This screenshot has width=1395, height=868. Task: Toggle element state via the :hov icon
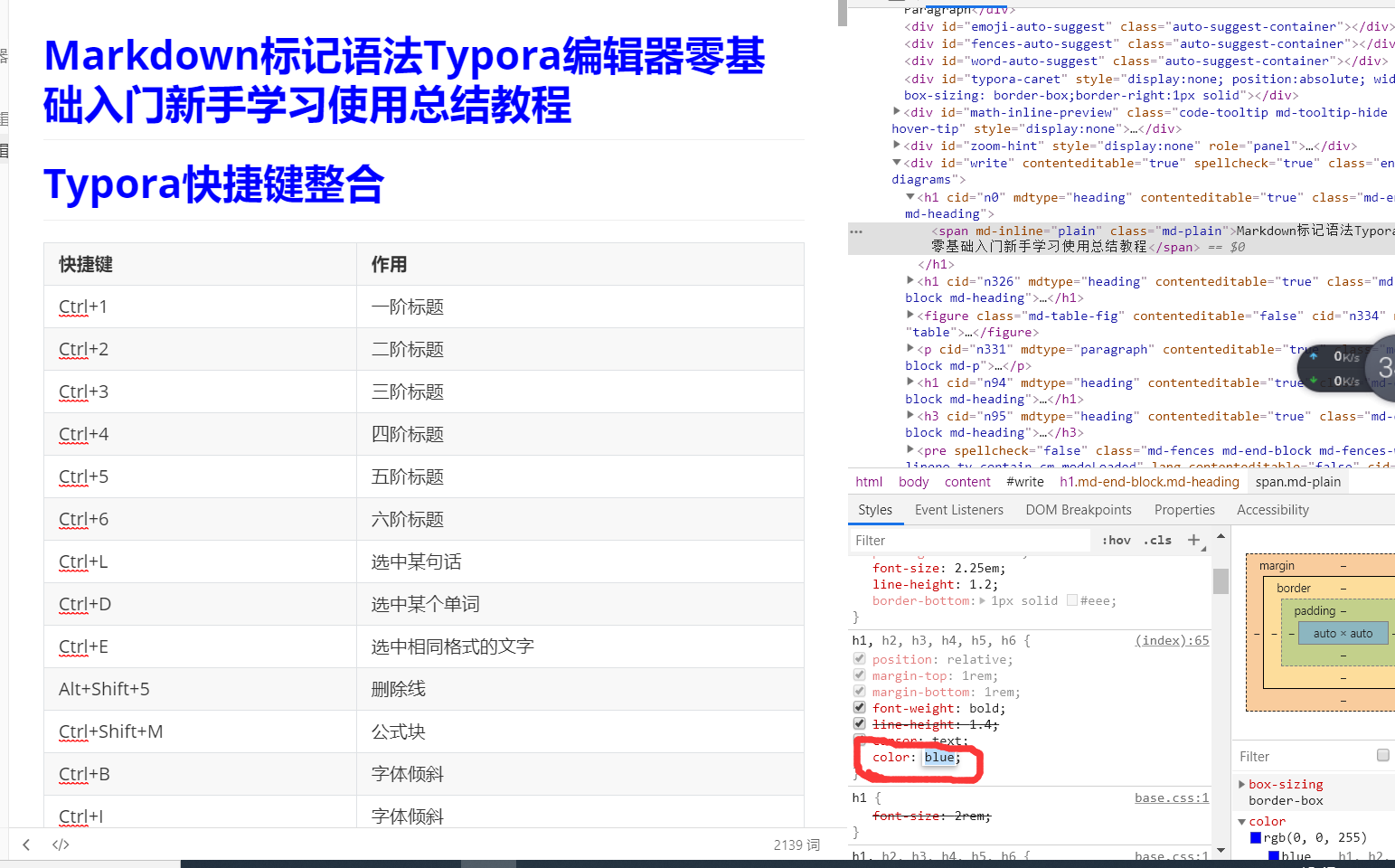click(x=1115, y=540)
